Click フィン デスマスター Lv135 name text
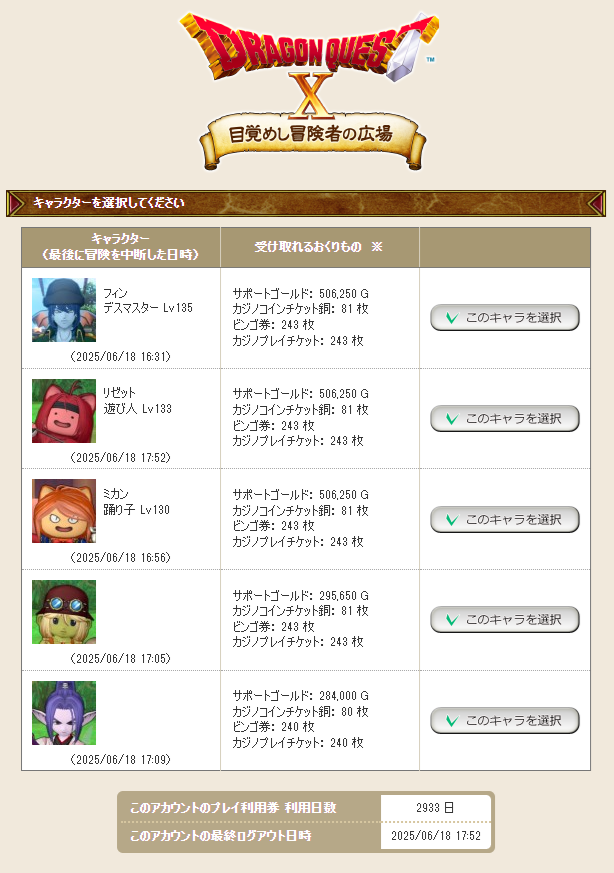The image size is (614, 873). tap(148, 301)
